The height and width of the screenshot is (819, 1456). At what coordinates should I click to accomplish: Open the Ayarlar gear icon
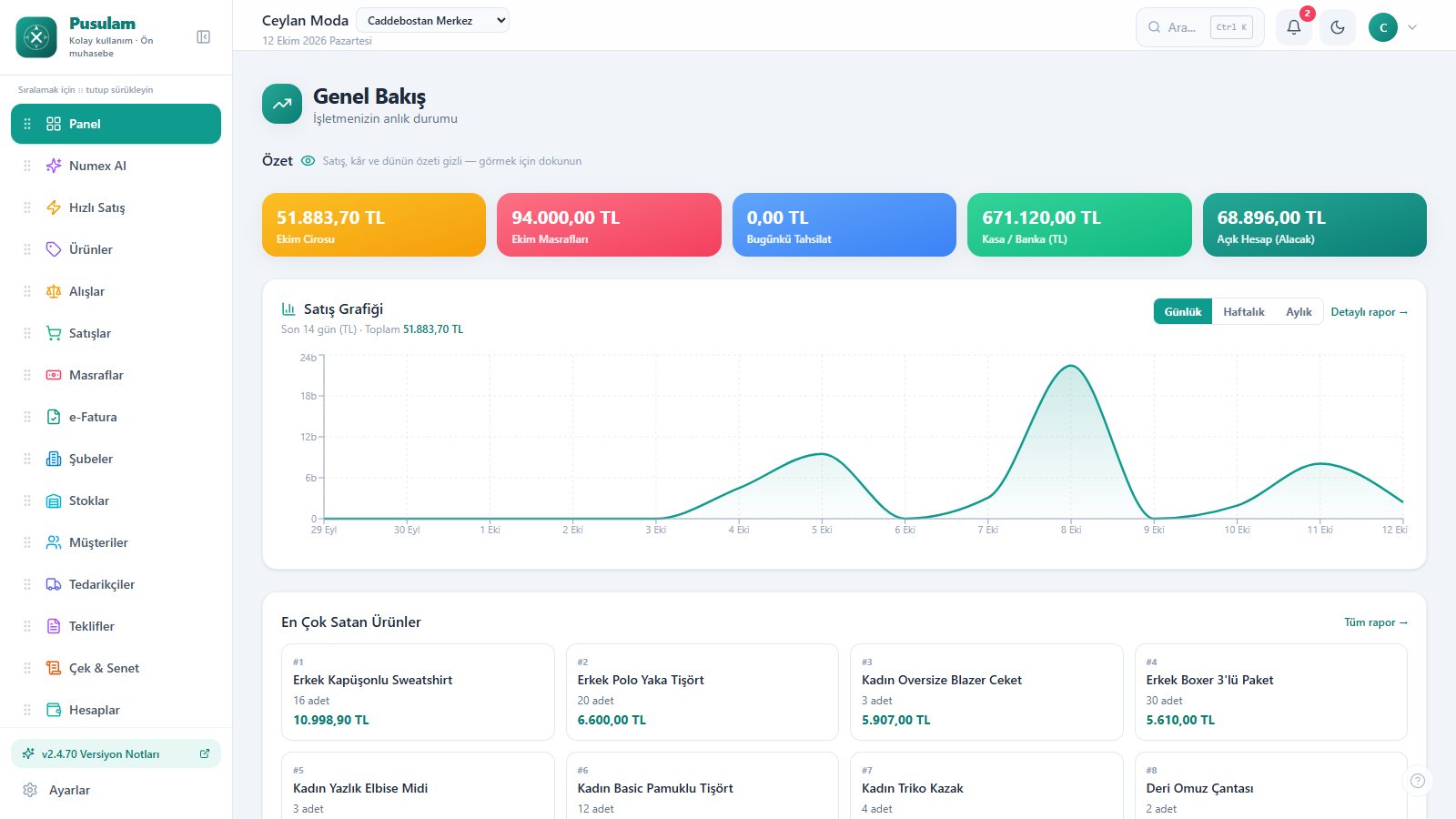click(x=30, y=790)
